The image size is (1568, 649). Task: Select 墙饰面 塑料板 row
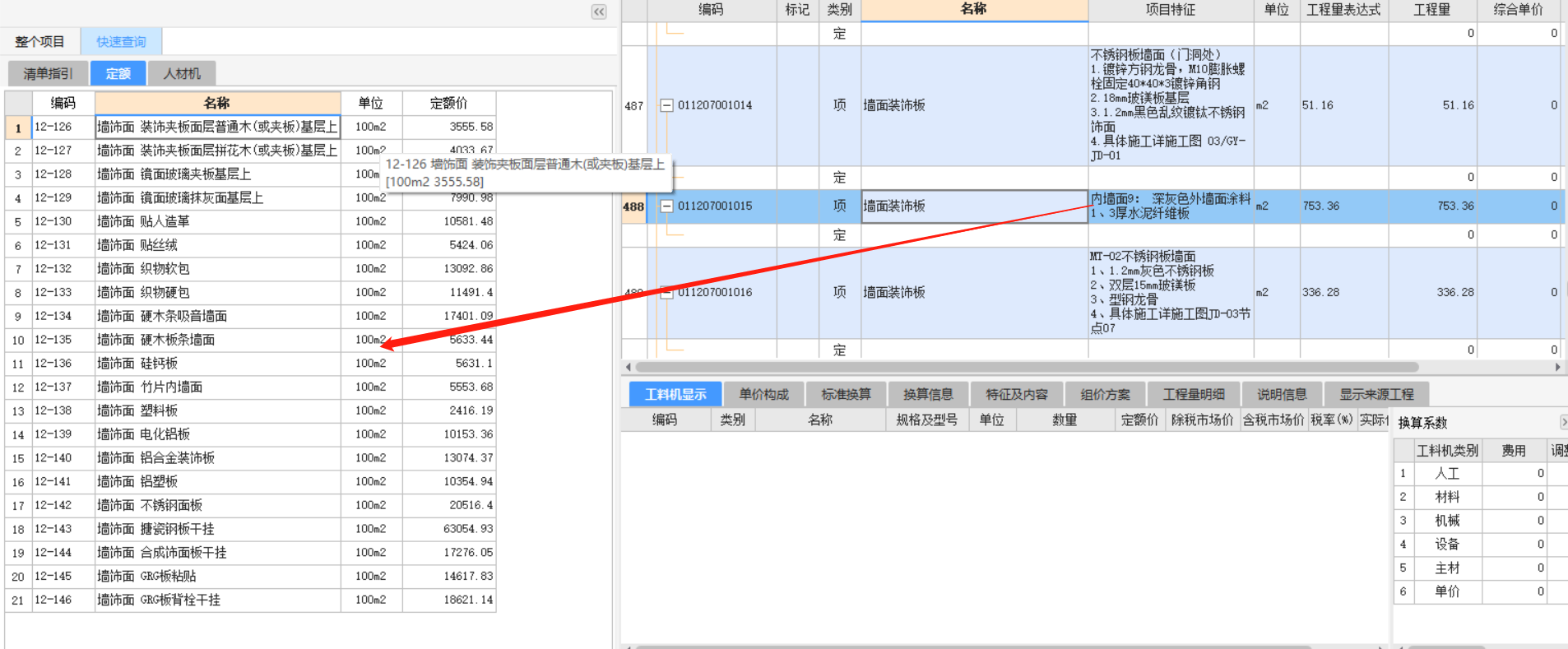250,410
